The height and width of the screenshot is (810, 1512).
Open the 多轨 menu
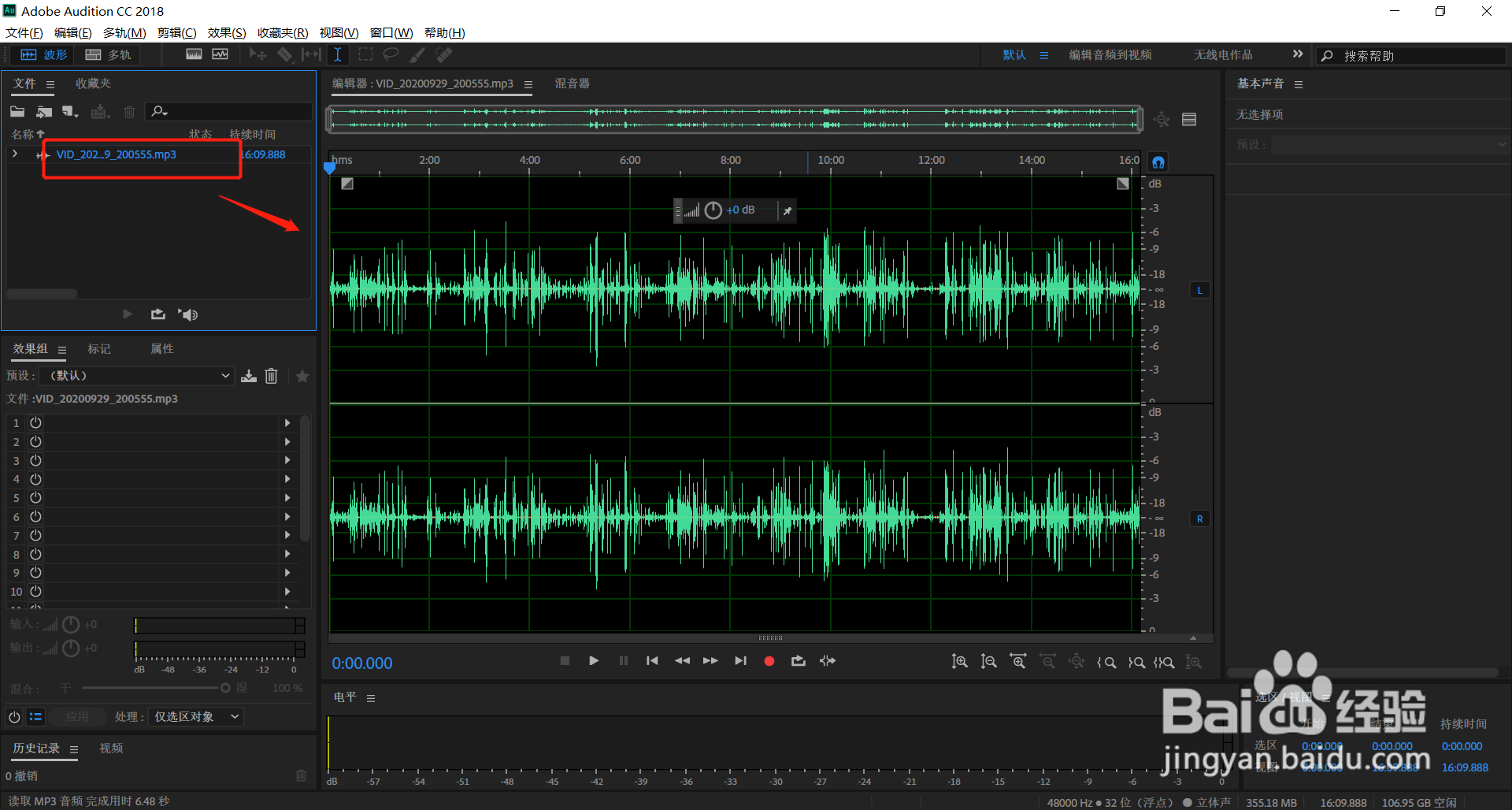point(124,33)
